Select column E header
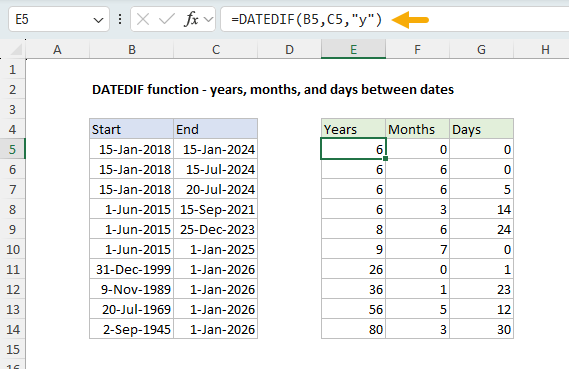This screenshot has width=569, height=369. coord(353,49)
